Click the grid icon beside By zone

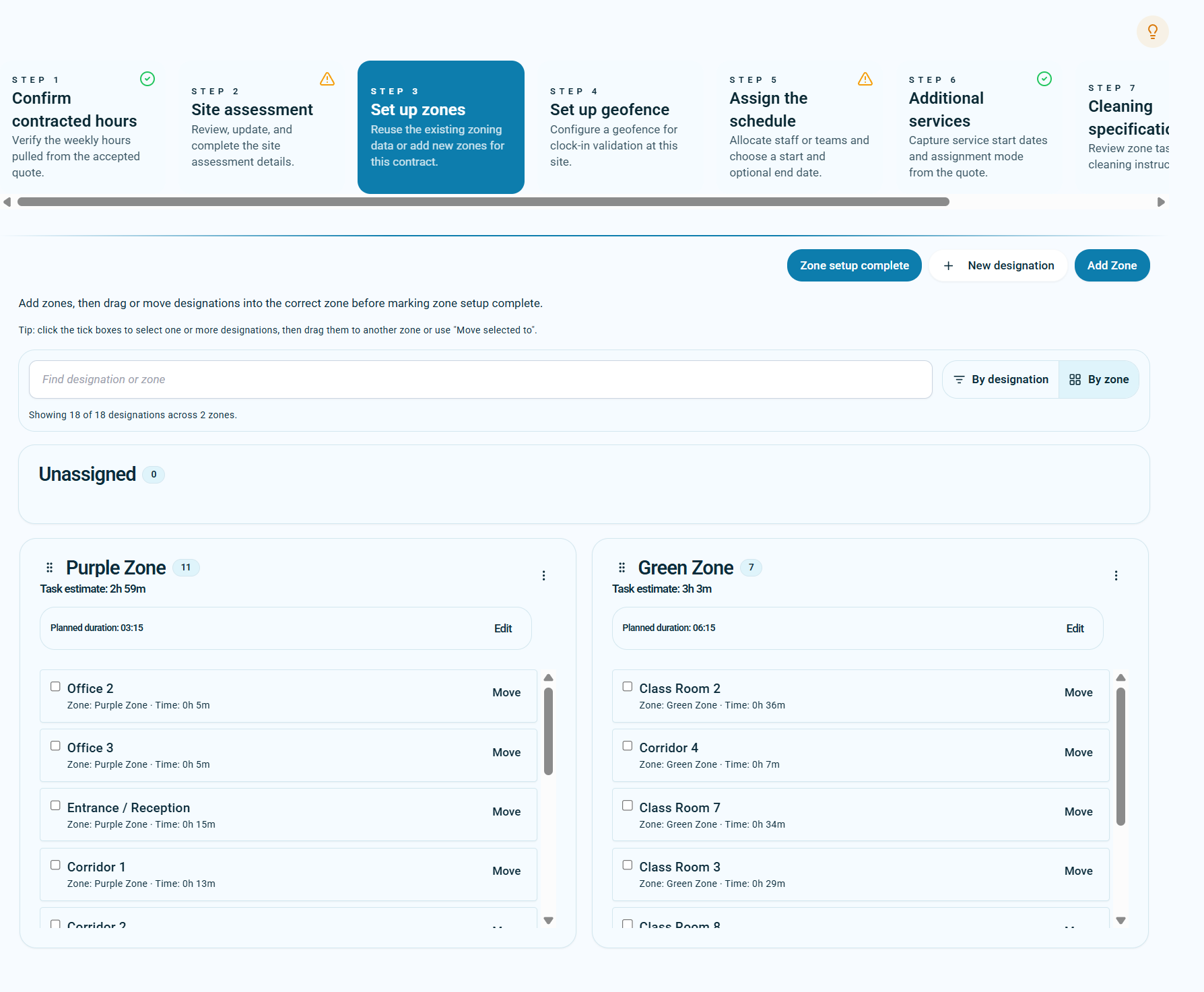click(x=1075, y=380)
